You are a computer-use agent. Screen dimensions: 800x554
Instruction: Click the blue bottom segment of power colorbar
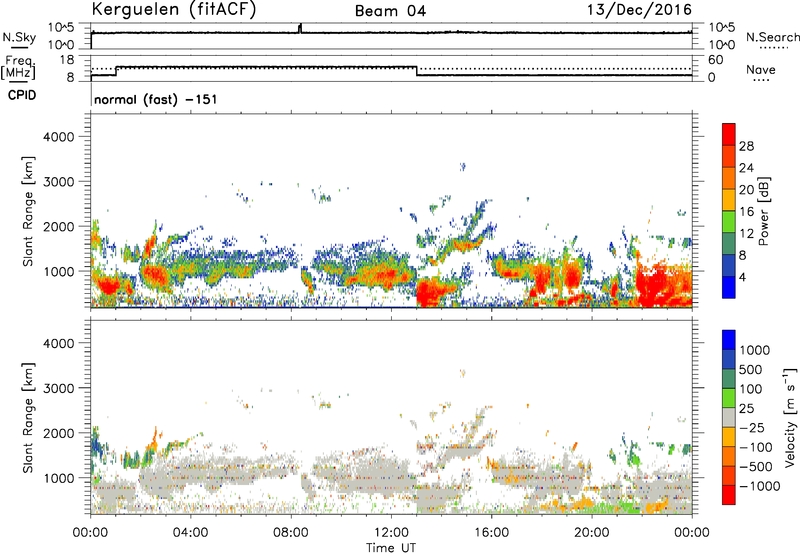[x=729, y=287]
